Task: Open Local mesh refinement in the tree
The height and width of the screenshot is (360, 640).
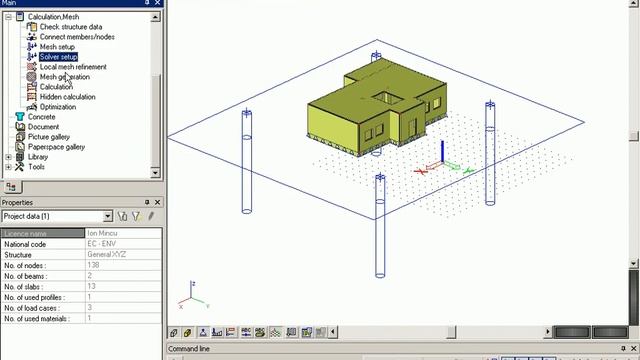Action: click(x=73, y=67)
